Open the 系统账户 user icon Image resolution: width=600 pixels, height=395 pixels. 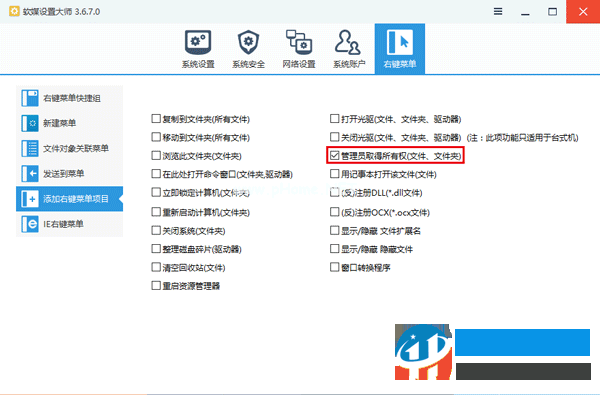coord(348,42)
